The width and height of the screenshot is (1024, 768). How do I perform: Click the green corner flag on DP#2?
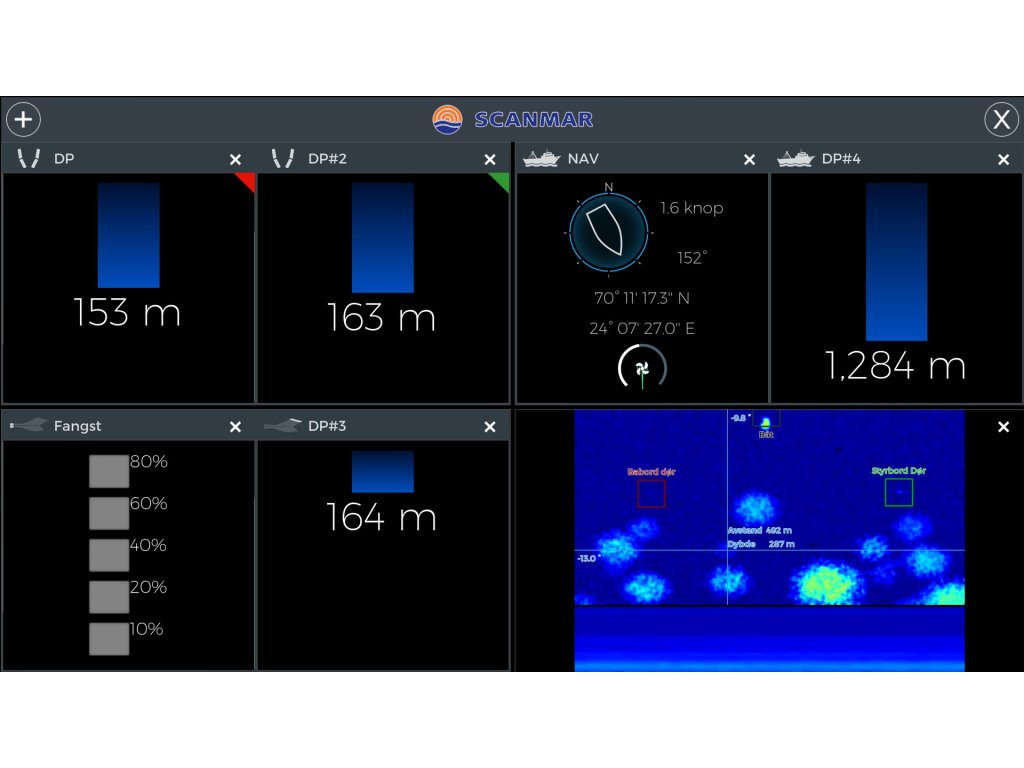click(x=502, y=180)
